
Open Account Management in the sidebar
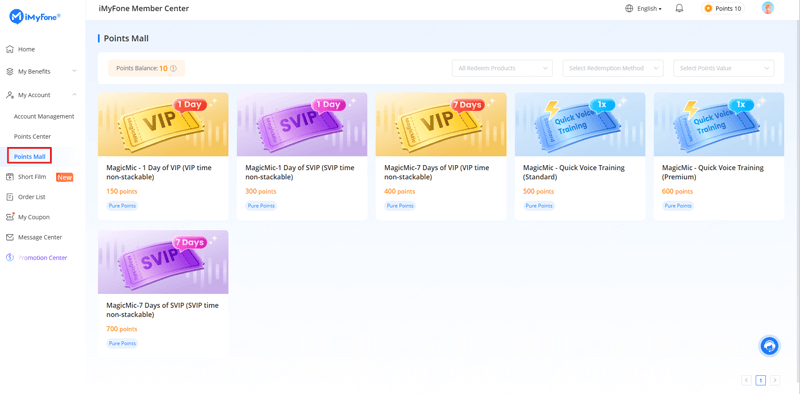[44, 116]
